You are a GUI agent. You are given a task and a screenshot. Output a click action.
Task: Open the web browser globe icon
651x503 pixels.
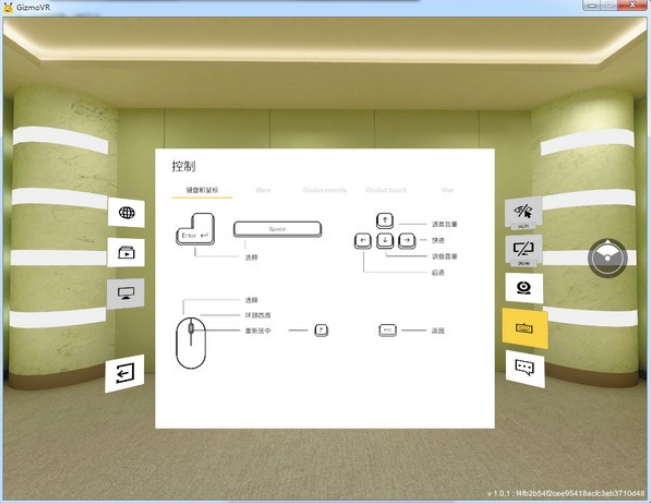coord(126,212)
